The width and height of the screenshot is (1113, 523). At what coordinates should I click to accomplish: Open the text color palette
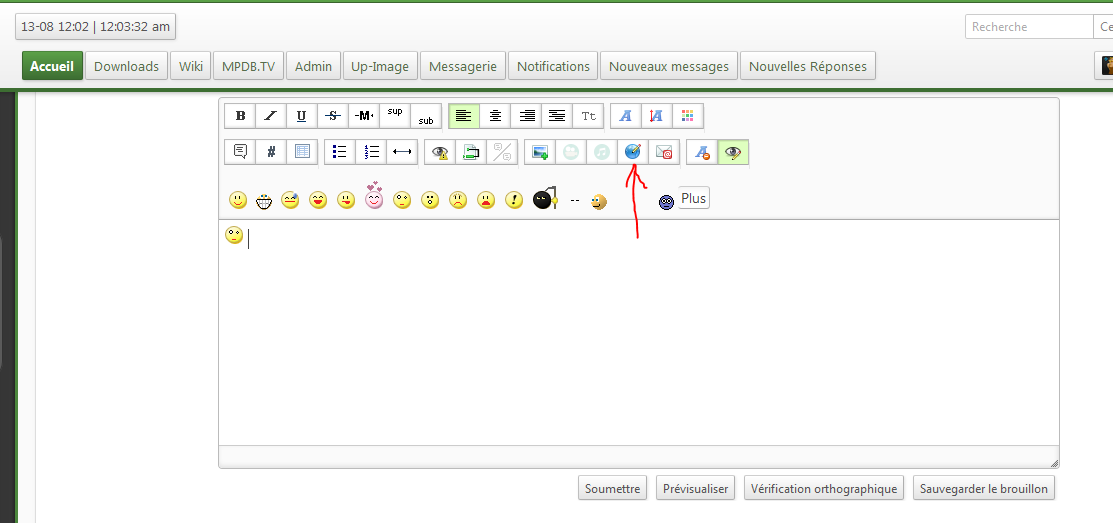click(x=687, y=116)
